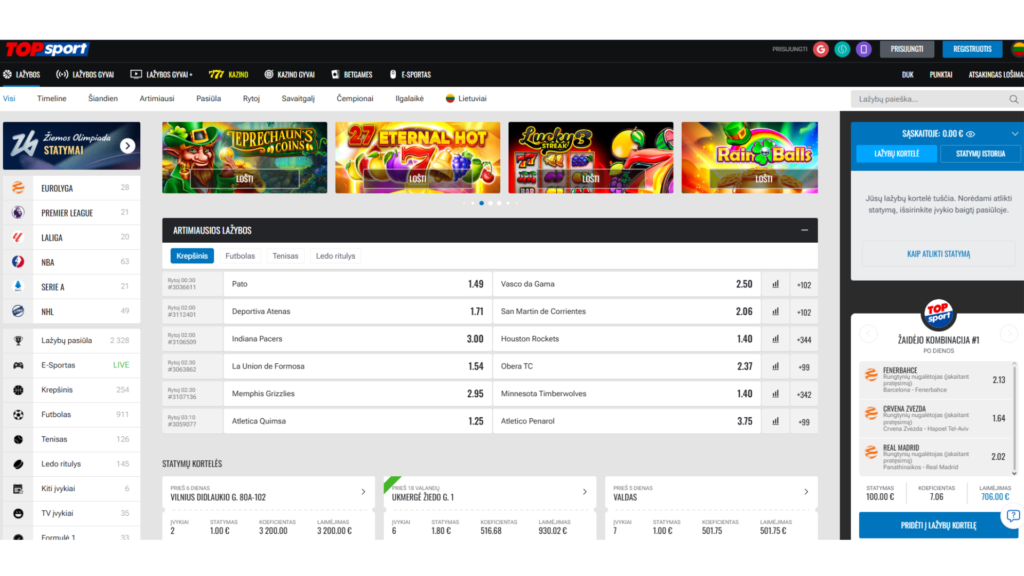Image resolution: width=1024 pixels, height=576 pixels.
Task: Select the Futbolas filter chip
Action: point(240,256)
